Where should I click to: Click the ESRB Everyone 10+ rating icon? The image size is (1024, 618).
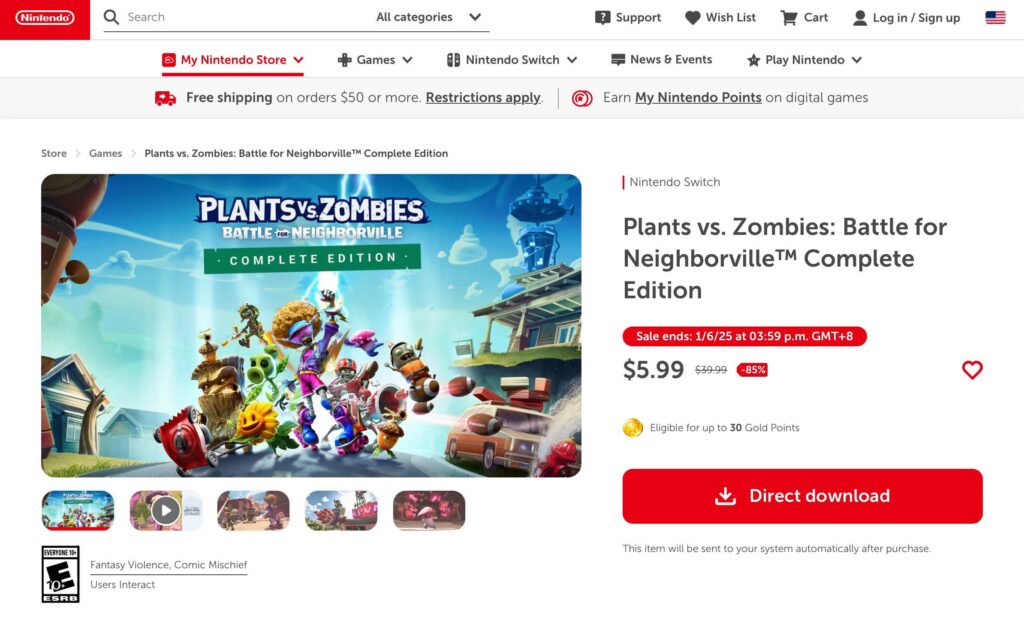tap(60, 574)
